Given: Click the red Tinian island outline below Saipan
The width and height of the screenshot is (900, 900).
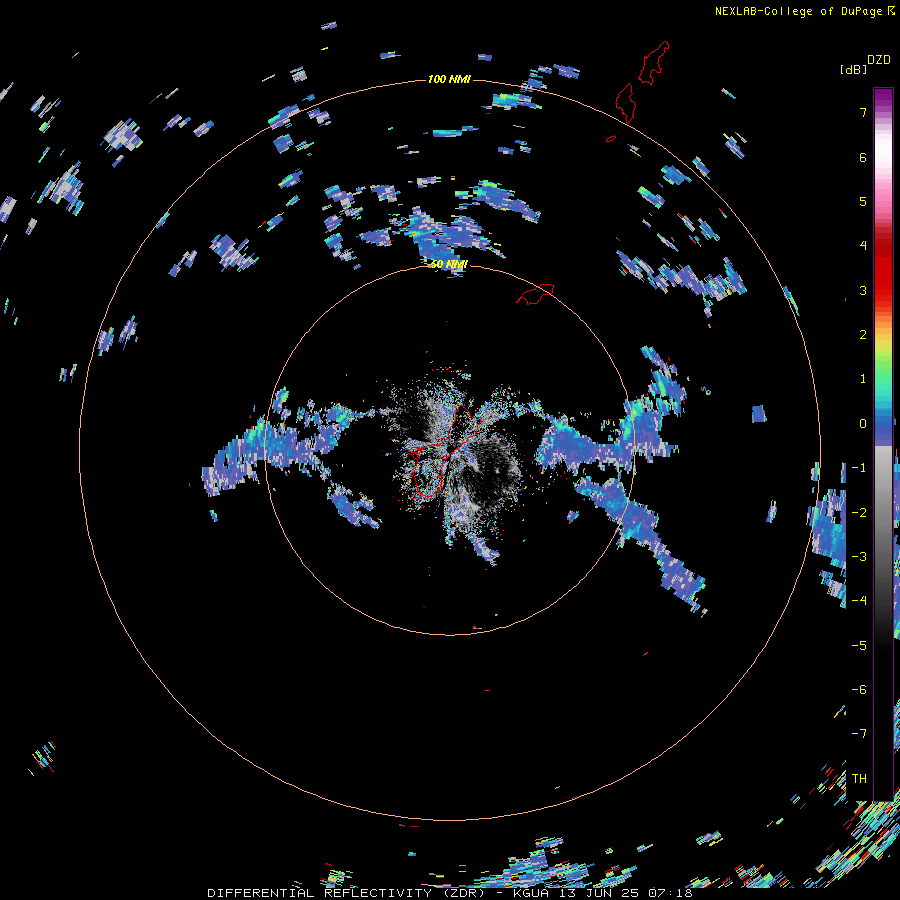Looking at the screenshot, I should tap(624, 103).
